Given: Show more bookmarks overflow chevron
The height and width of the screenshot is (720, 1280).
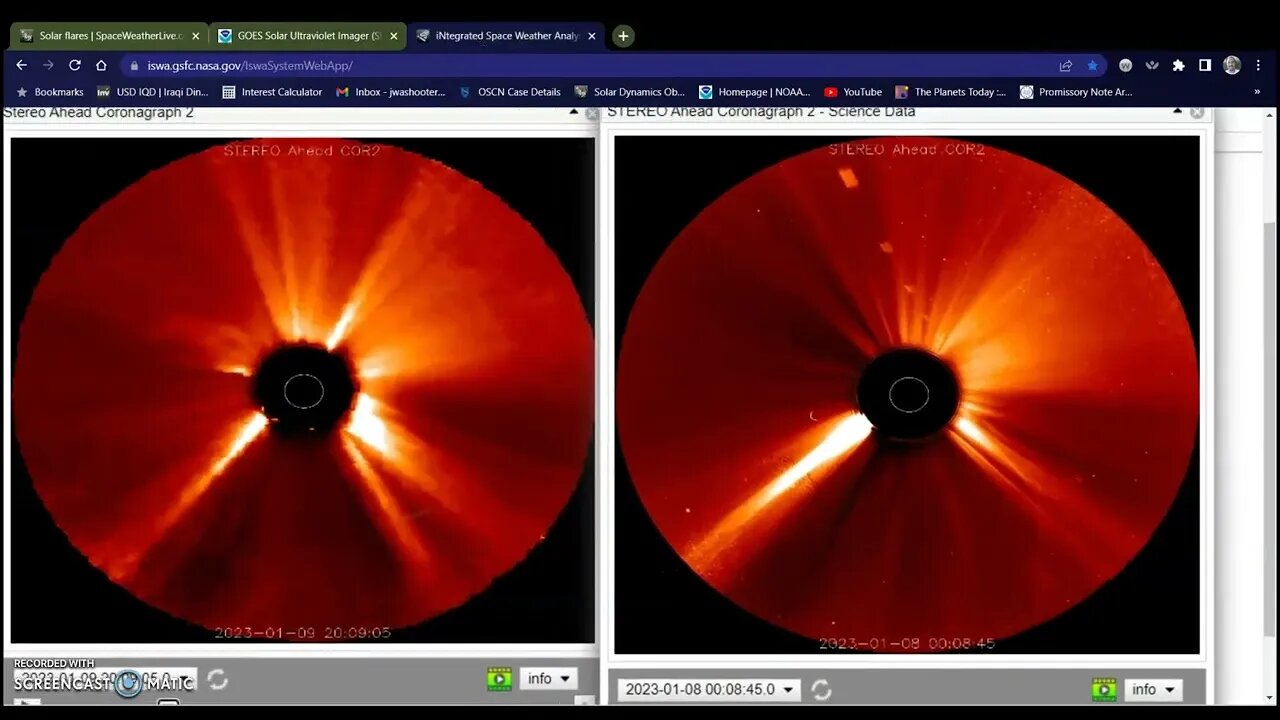Looking at the screenshot, I should (x=1257, y=92).
